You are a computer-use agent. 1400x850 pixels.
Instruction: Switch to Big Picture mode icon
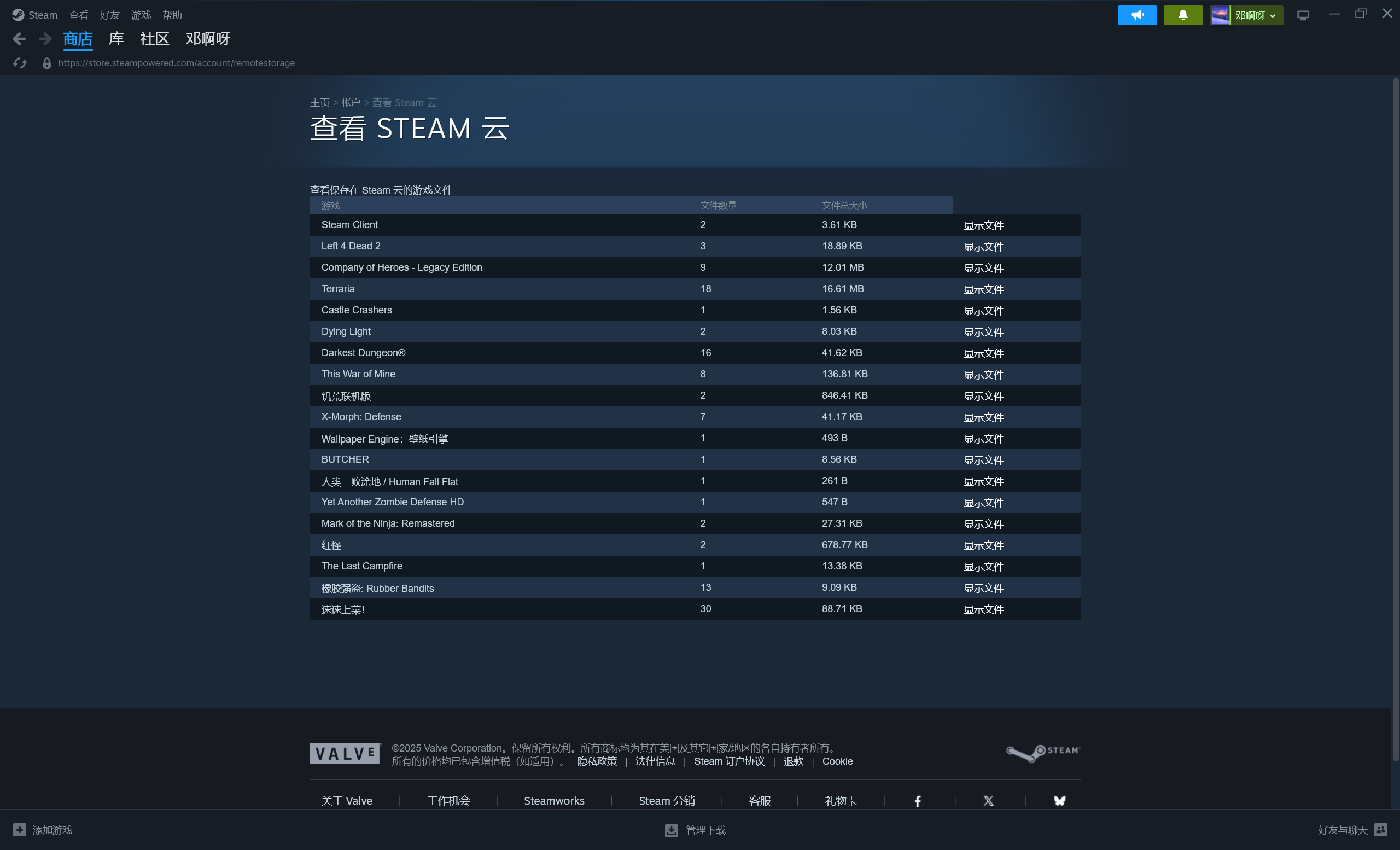(x=1303, y=15)
